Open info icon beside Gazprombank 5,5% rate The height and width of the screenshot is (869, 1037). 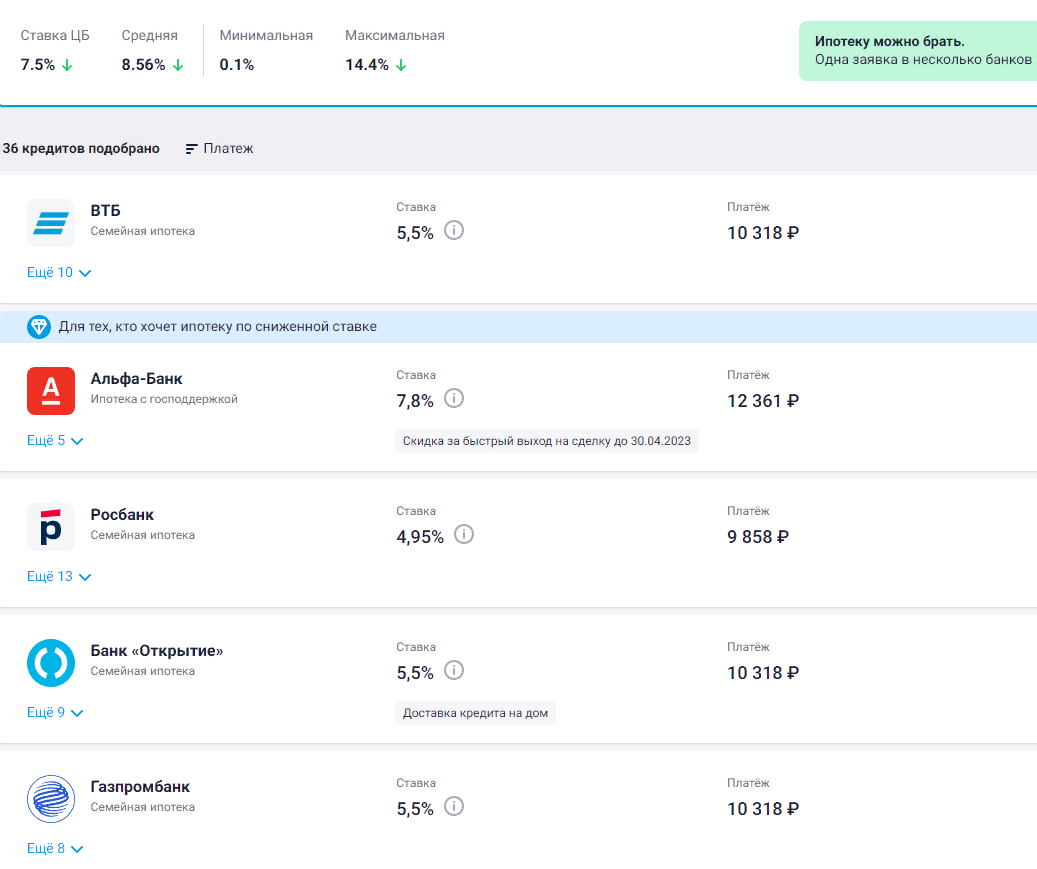454,807
